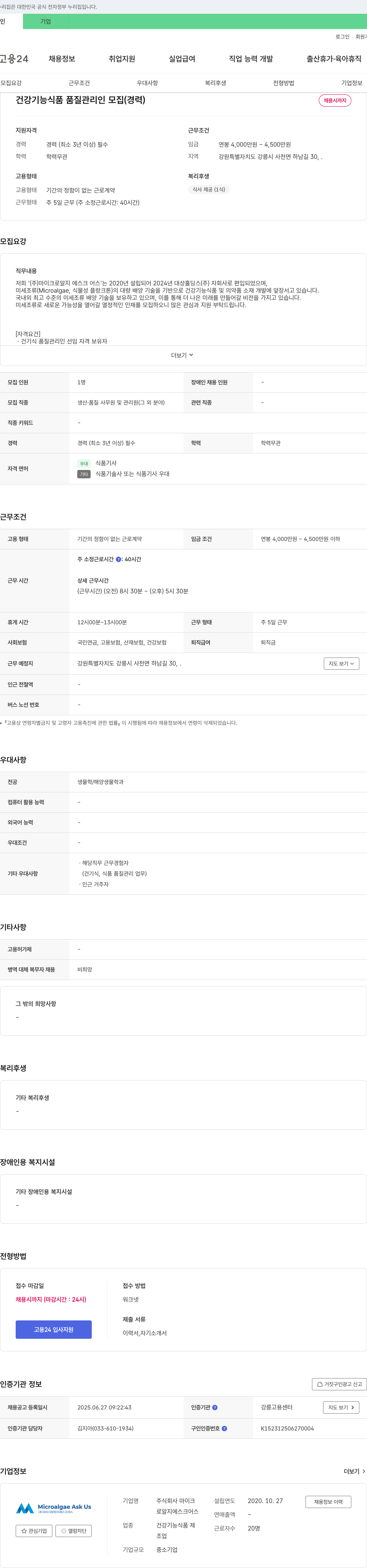The width and height of the screenshot is (367, 1568).
Task: Jump to the 근무조건 section tab
Action: (x=79, y=83)
